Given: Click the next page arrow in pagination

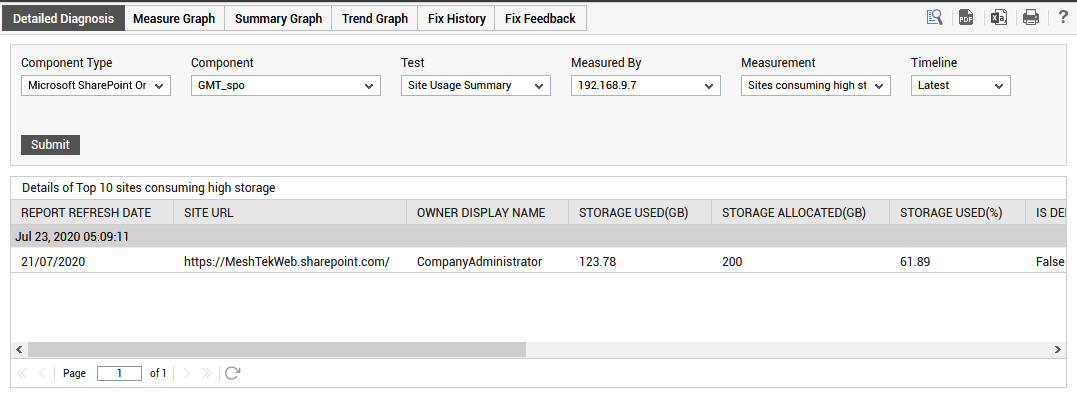Looking at the screenshot, I should click(x=187, y=373).
